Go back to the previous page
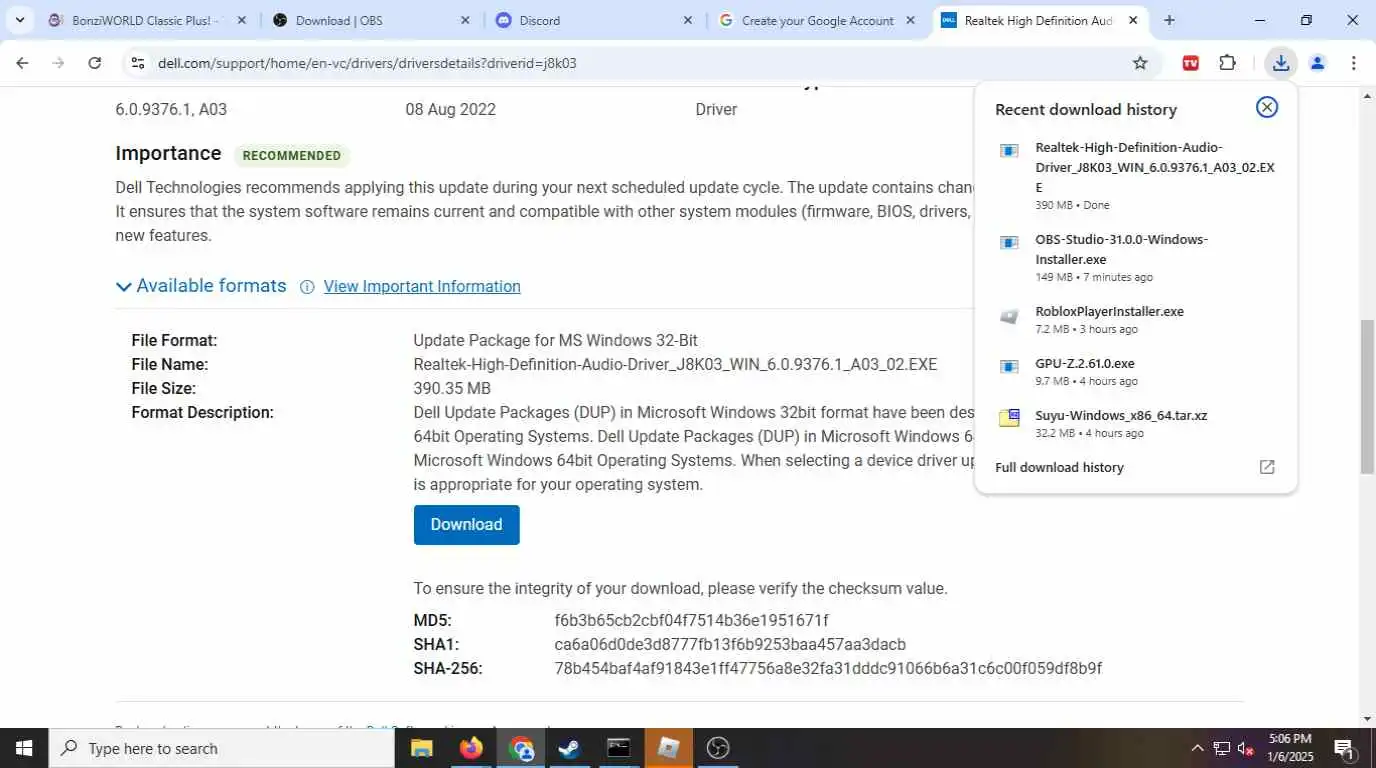This screenshot has width=1376, height=768. tap(22, 63)
